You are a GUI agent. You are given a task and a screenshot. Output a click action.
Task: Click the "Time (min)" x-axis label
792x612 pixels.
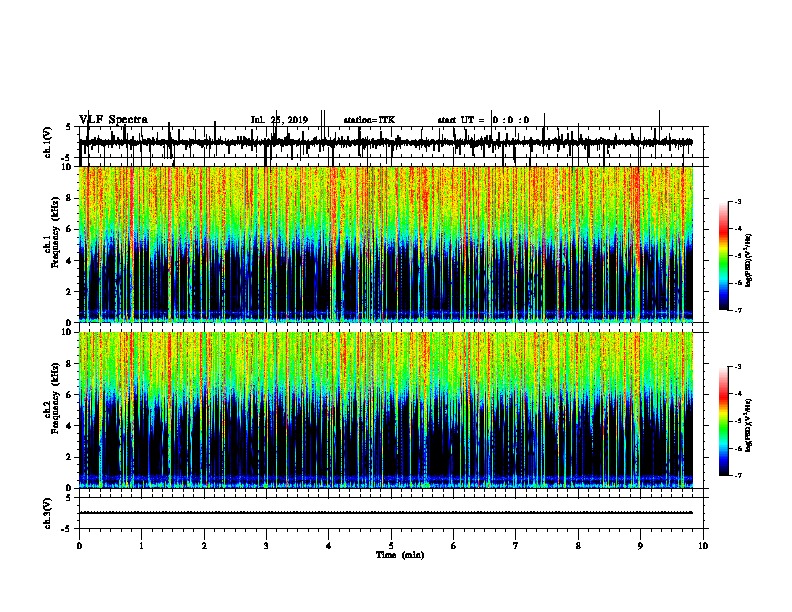(400, 555)
